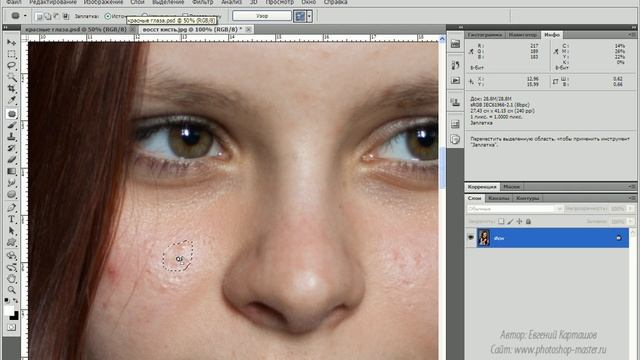
Task: Open the layer opacity value dropdown
Action: tap(631, 209)
